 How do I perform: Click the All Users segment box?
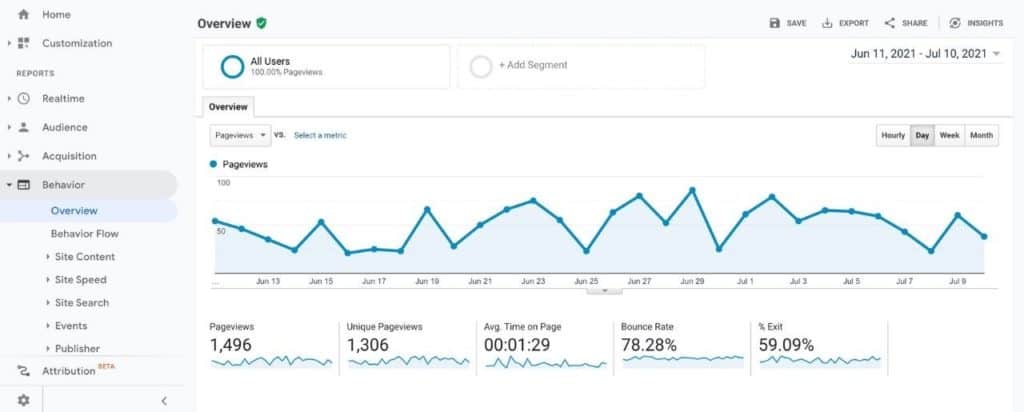[326, 67]
